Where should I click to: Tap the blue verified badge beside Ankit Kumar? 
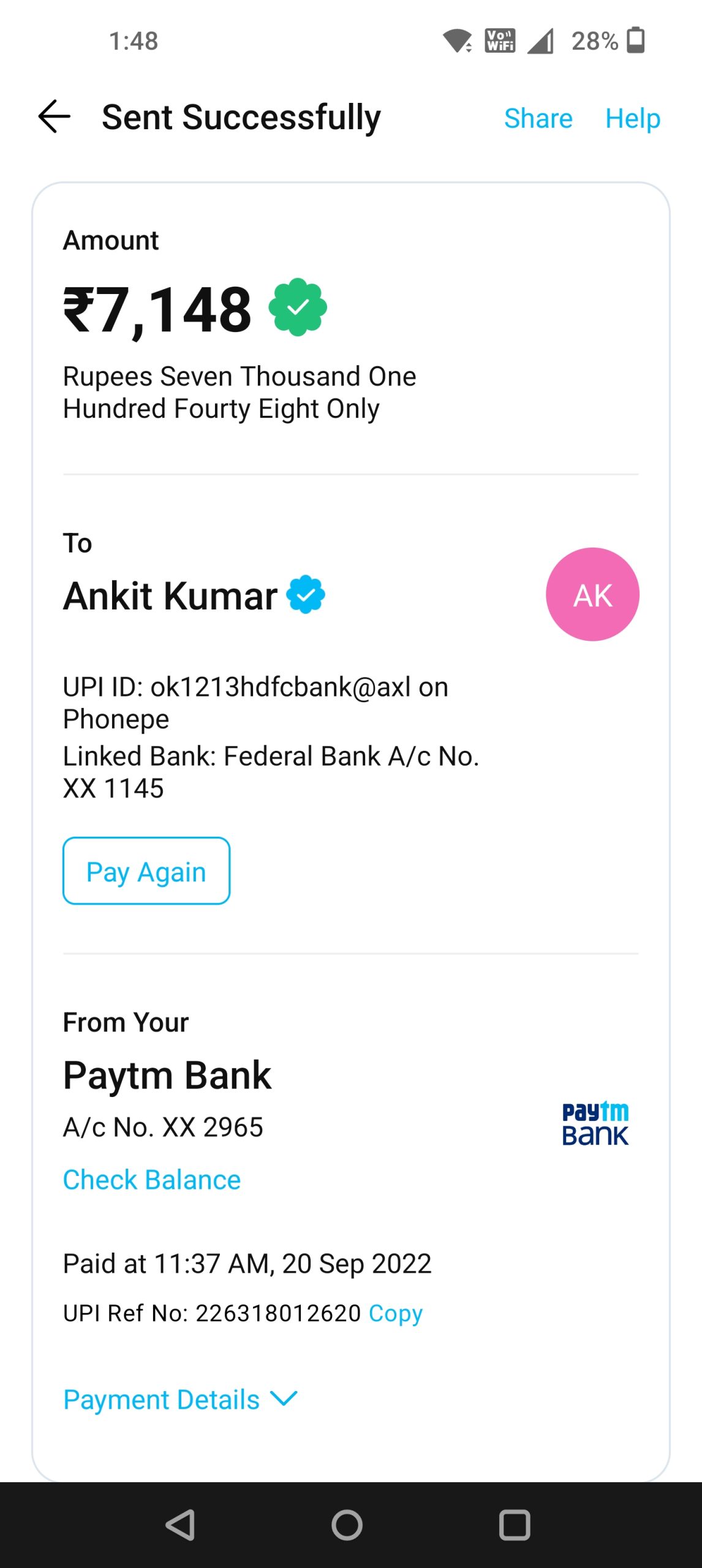click(x=306, y=594)
